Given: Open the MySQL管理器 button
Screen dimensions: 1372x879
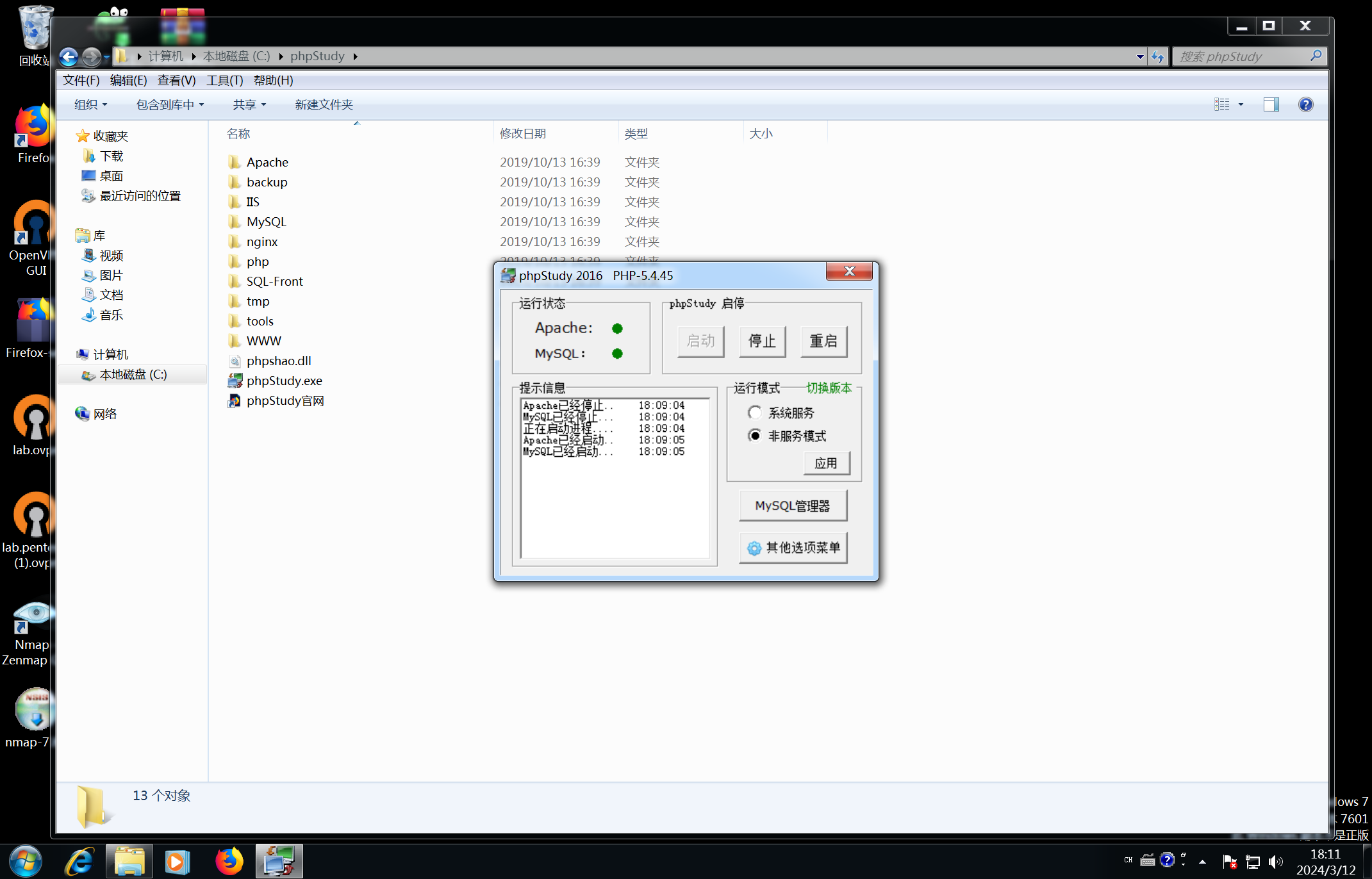Looking at the screenshot, I should coord(793,506).
